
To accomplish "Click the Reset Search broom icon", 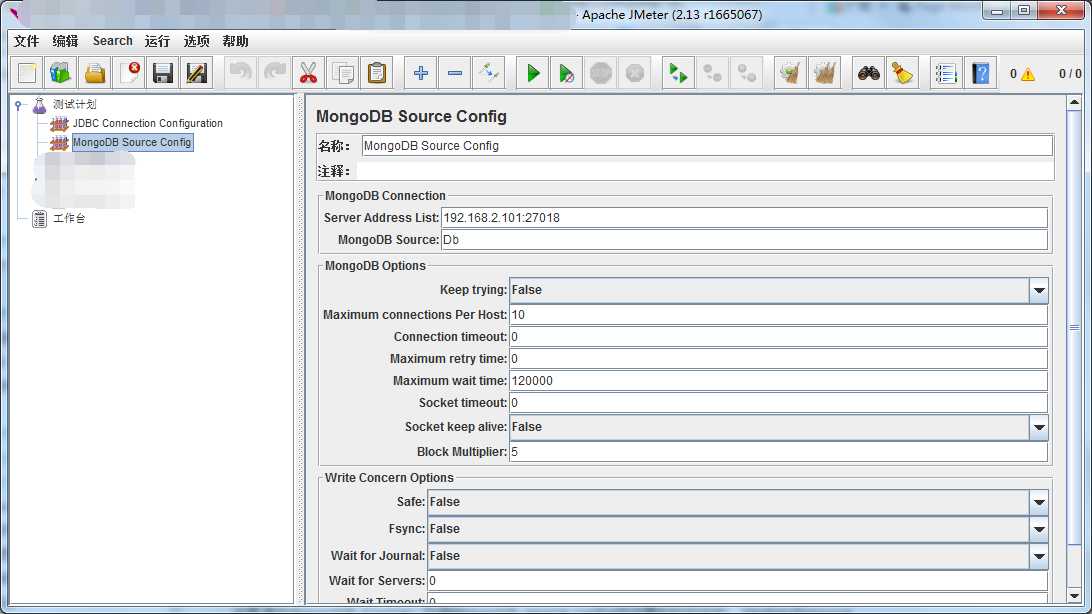I will tap(903, 73).
